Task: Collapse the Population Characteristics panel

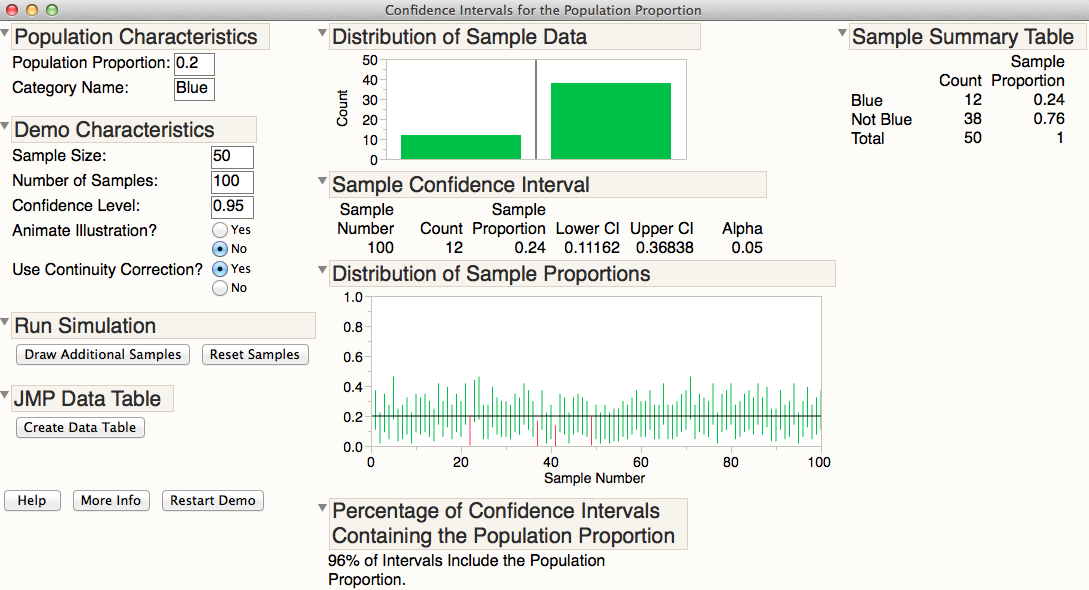Action: click(x=7, y=33)
